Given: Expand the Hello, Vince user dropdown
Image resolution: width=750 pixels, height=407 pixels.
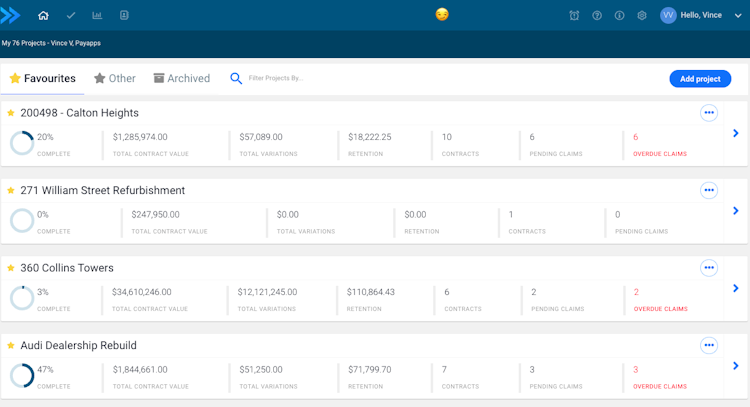Looking at the screenshot, I should click(738, 15).
